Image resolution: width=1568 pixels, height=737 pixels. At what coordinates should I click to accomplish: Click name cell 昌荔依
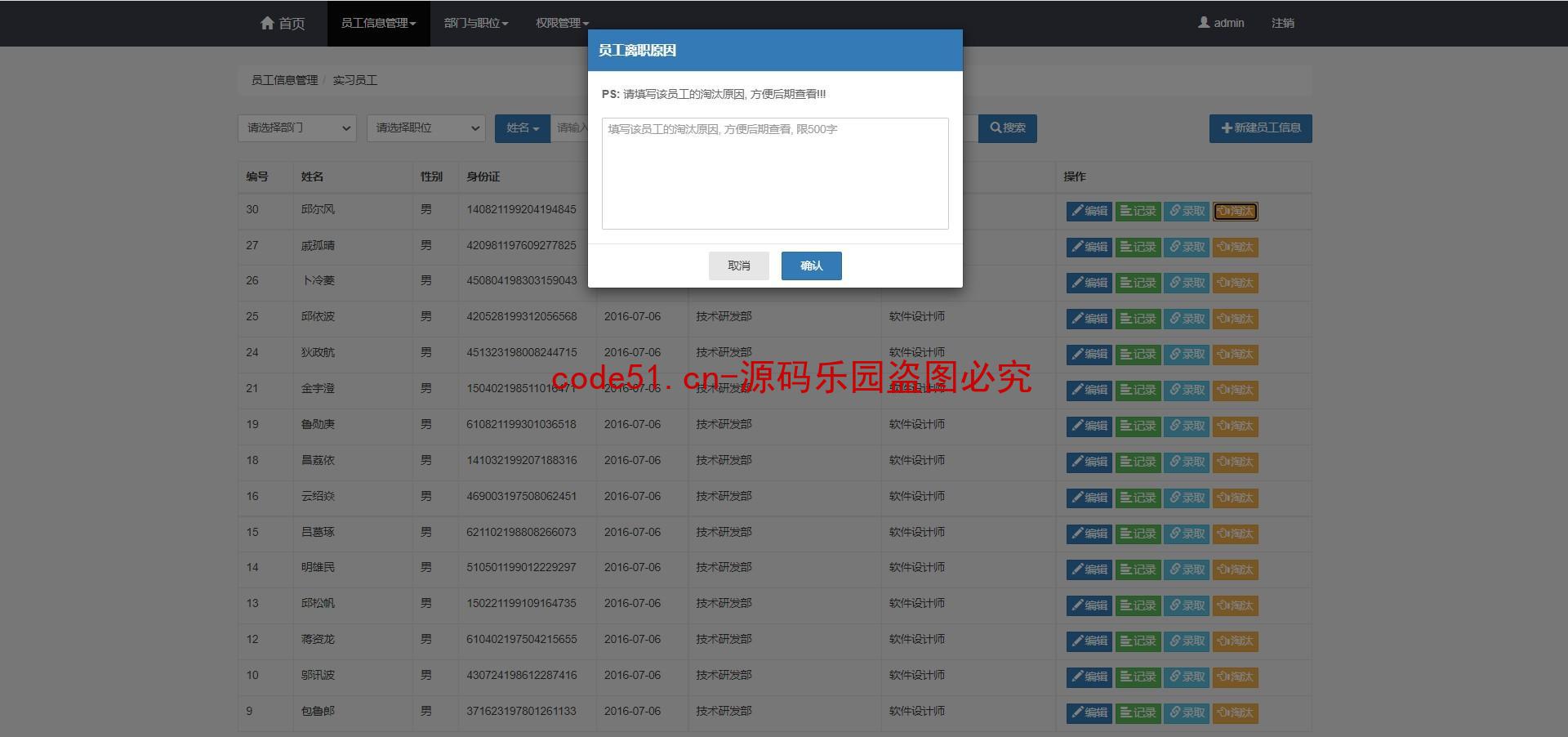[318, 460]
